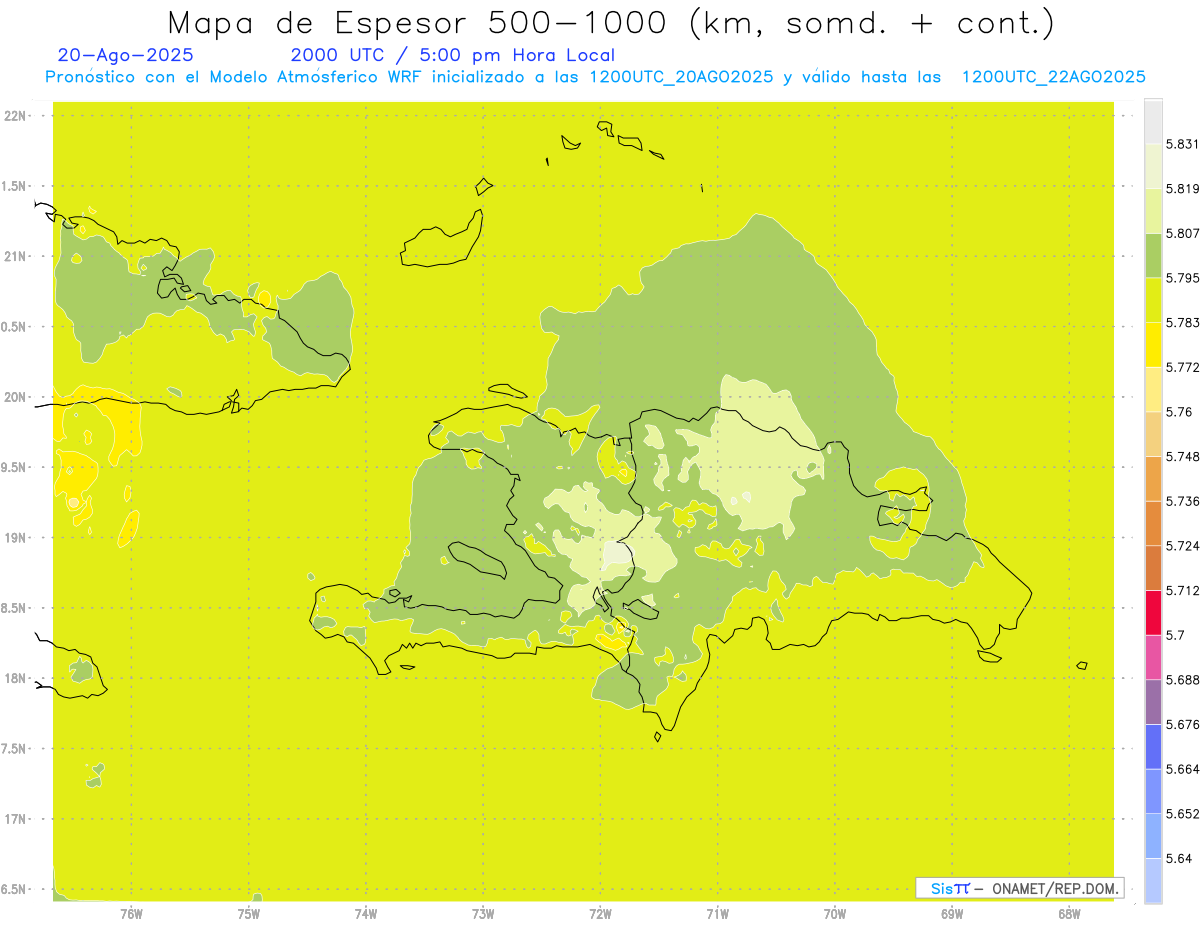The image size is (1200, 927).
Task: Select the pink legend color swatch
Action: tap(1153, 657)
